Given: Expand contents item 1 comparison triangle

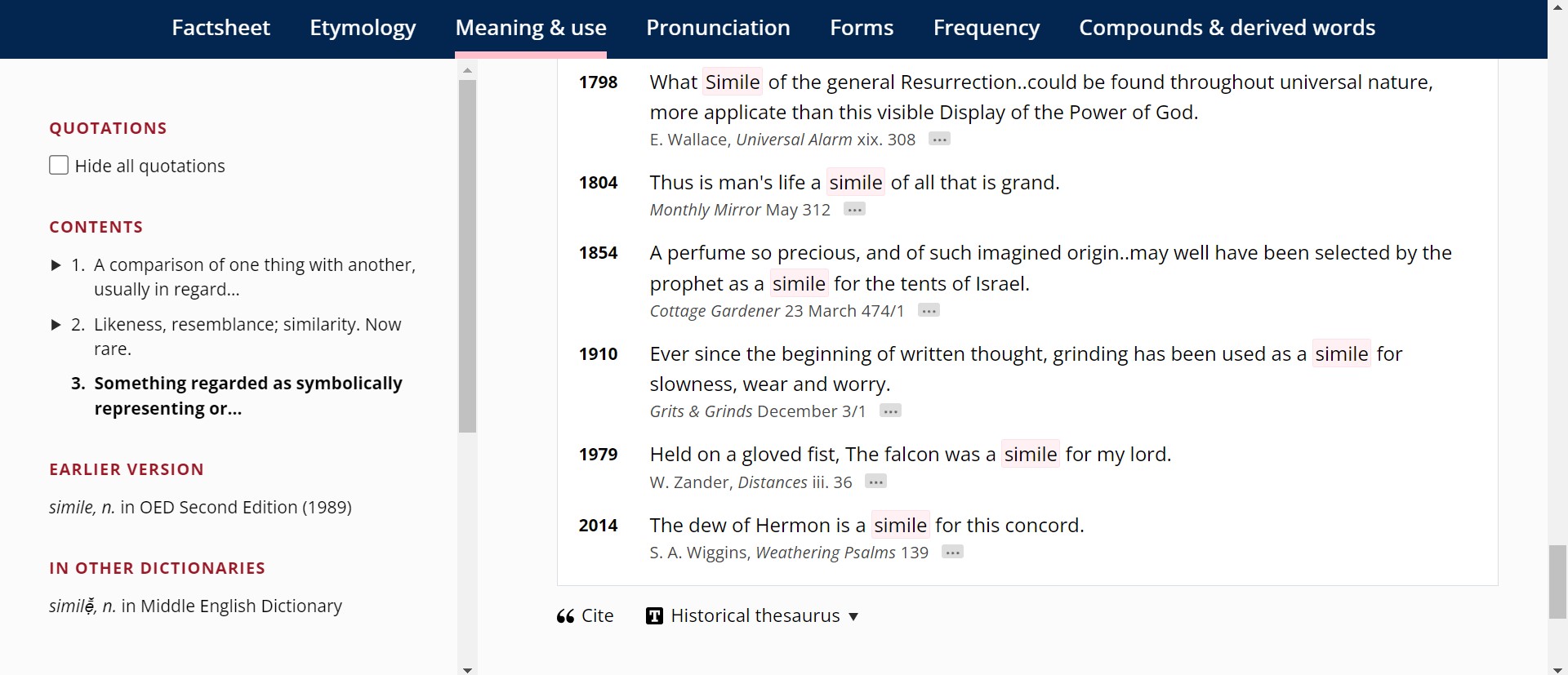Looking at the screenshot, I should pos(56,265).
